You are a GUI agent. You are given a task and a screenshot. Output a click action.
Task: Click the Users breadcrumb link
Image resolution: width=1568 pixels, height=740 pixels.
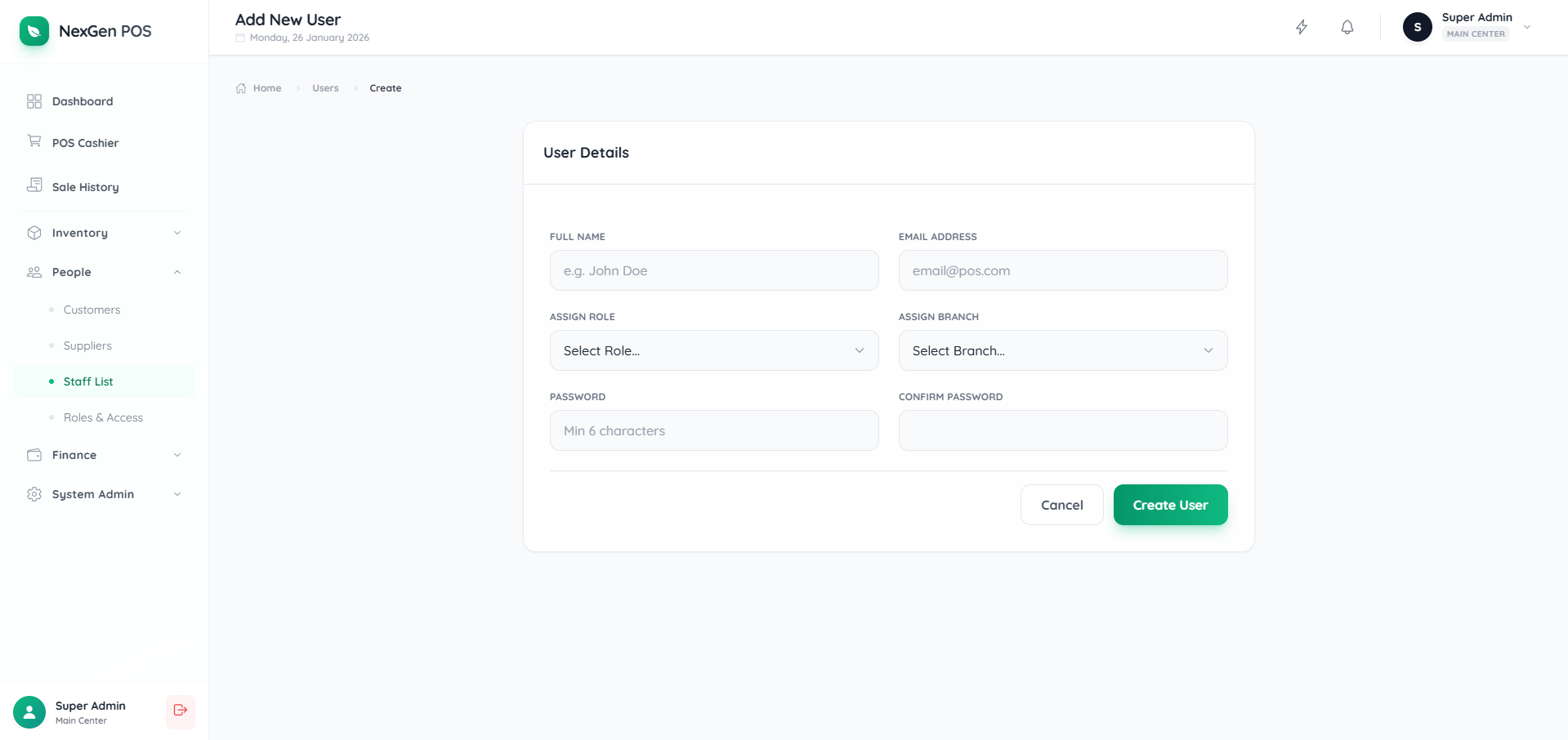325,87
